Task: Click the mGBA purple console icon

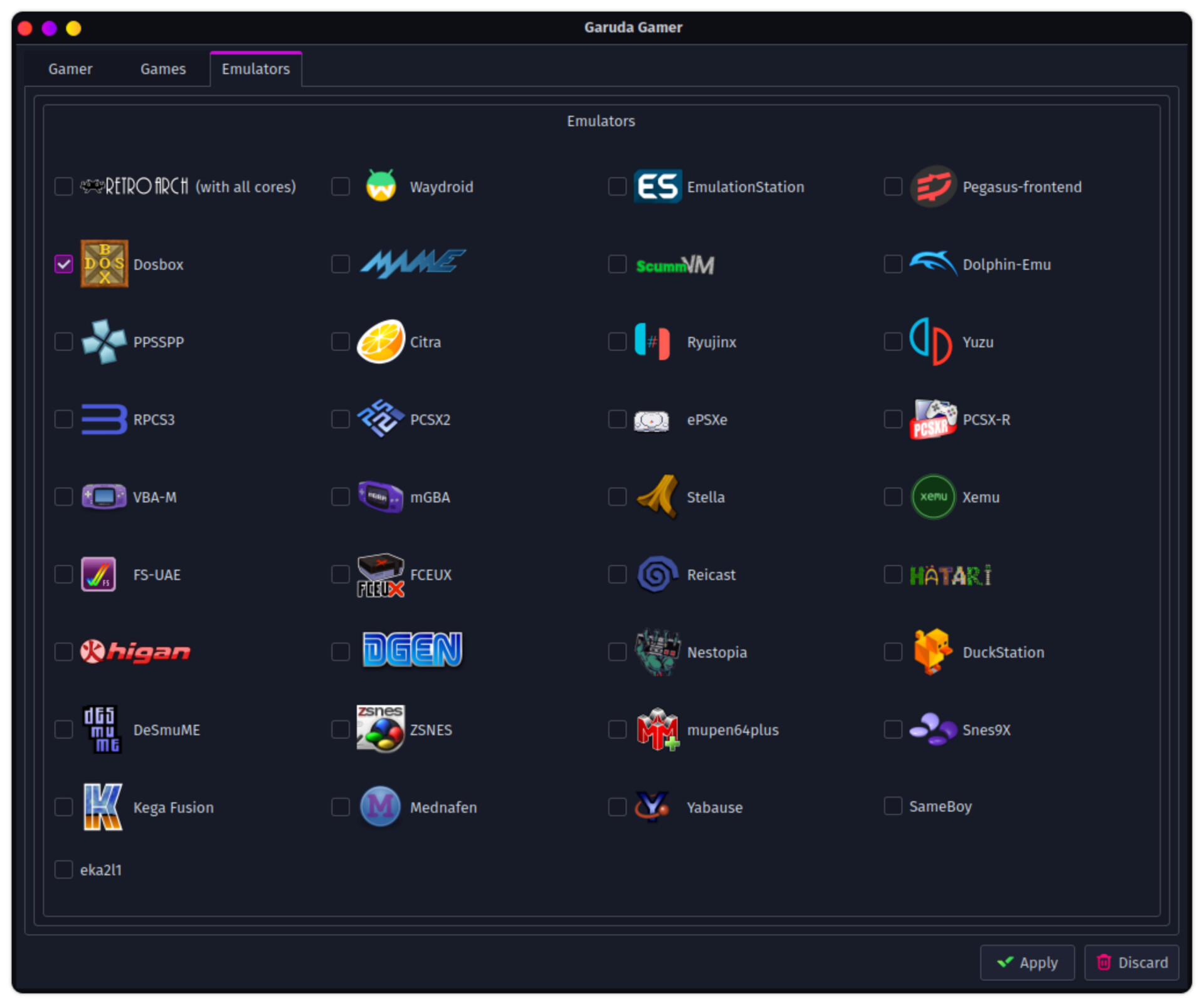Action: [381, 497]
